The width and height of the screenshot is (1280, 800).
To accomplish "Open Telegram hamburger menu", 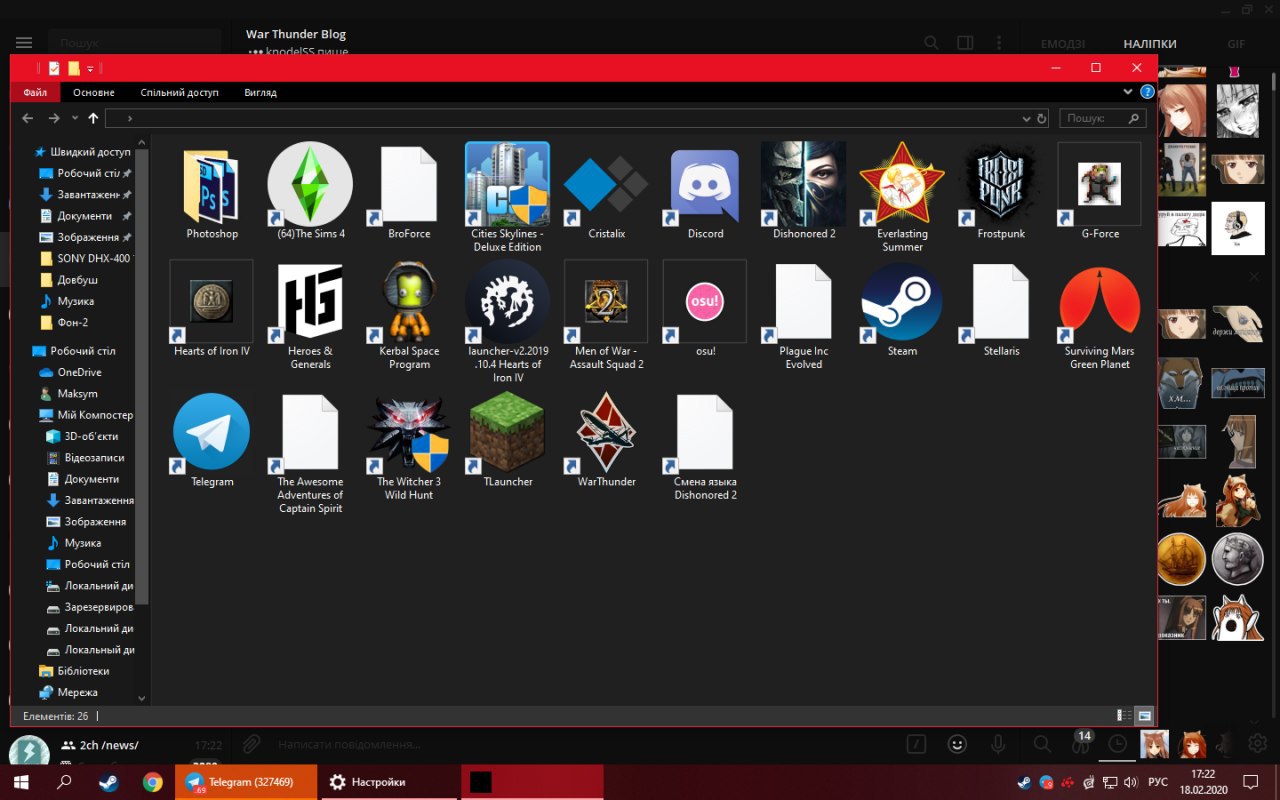I will [24, 43].
